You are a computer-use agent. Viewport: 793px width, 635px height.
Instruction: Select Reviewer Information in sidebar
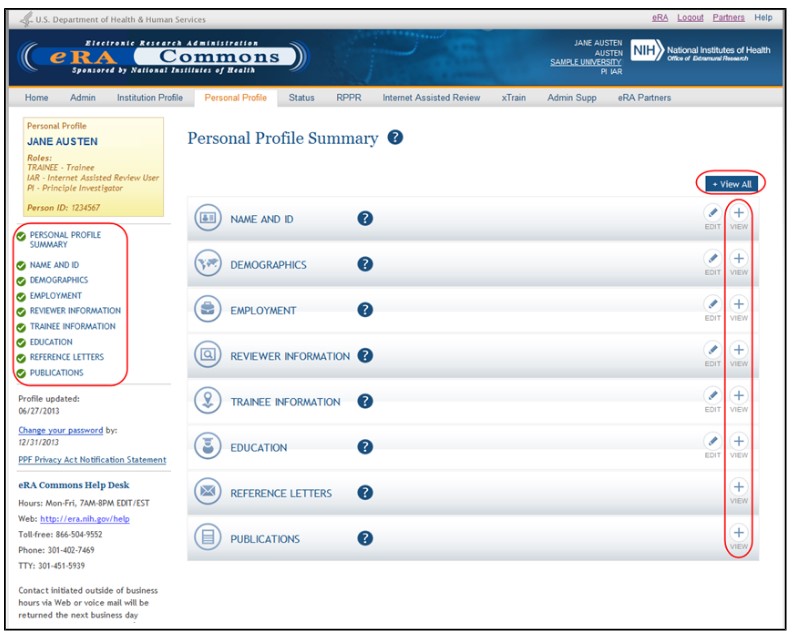pos(75,311)
